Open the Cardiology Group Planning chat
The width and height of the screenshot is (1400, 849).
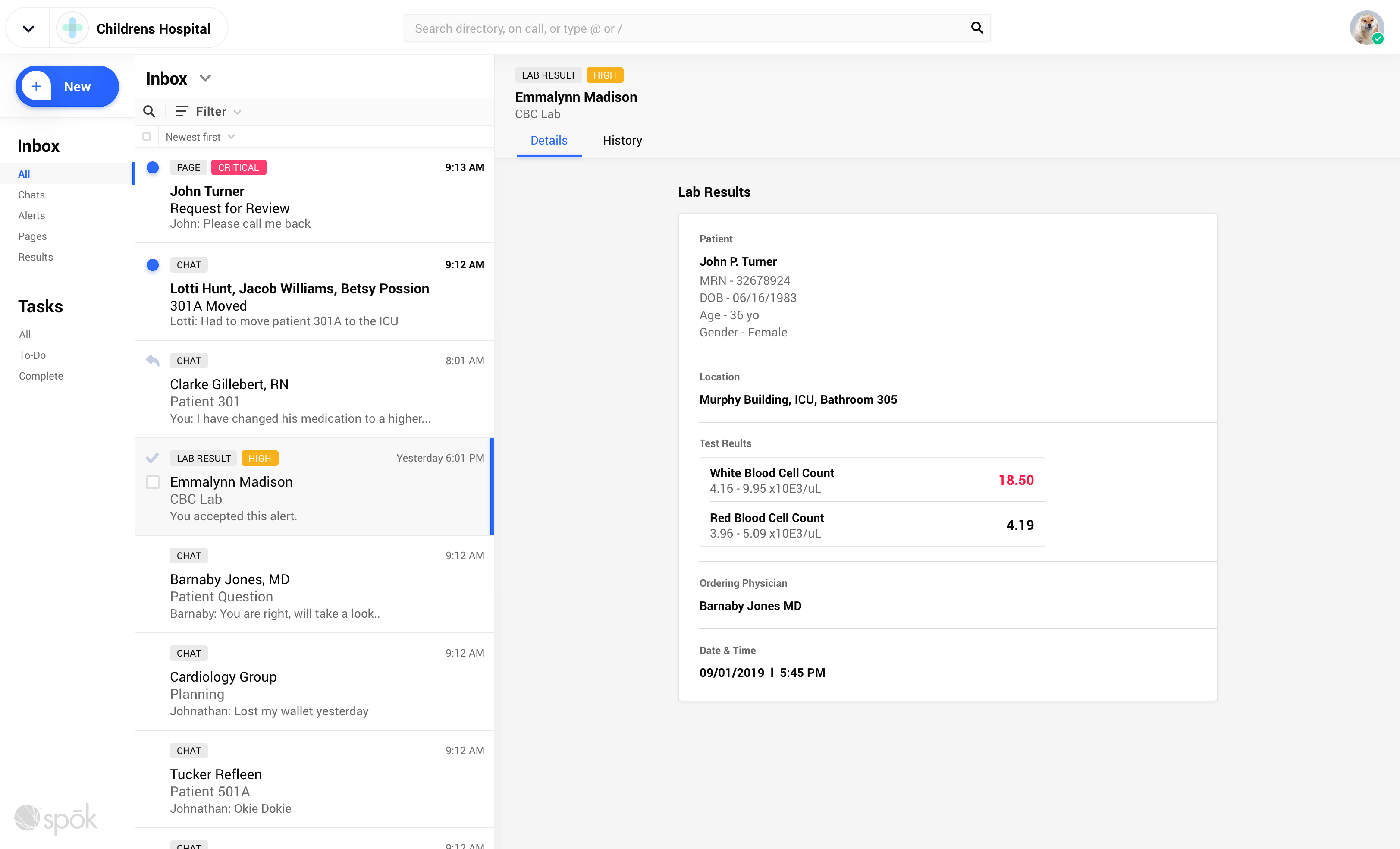pyautogui.click(x=315, y=682)
